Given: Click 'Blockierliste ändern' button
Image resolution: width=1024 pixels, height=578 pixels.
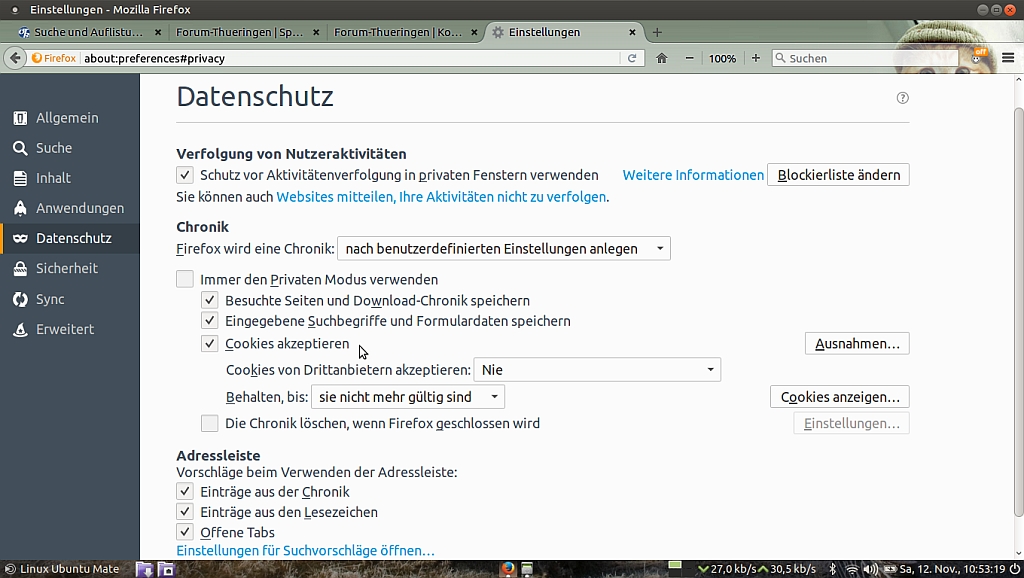Looking at the screenshot, I should [x=839, y=175].
